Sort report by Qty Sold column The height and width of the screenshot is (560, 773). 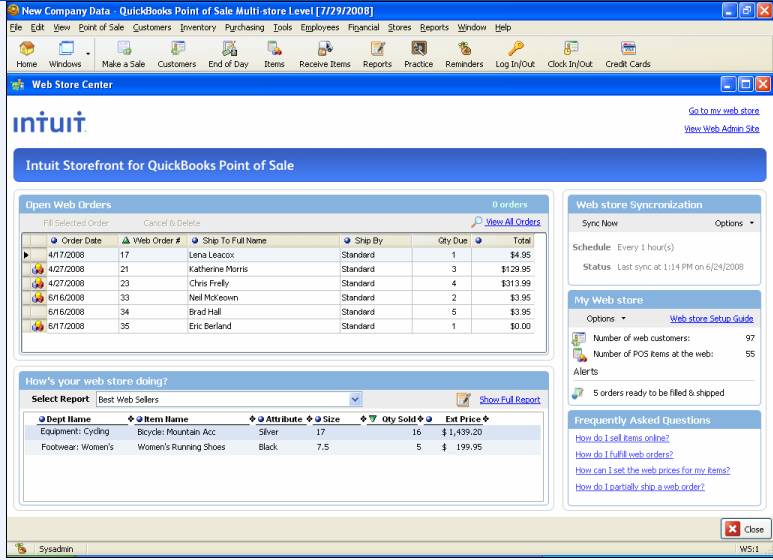click(x=398, y=419)
